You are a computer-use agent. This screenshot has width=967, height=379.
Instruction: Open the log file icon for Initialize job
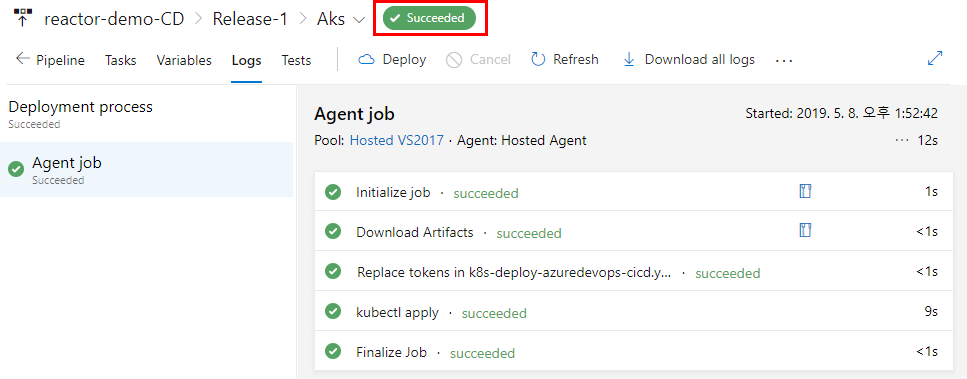coord(805,192)
